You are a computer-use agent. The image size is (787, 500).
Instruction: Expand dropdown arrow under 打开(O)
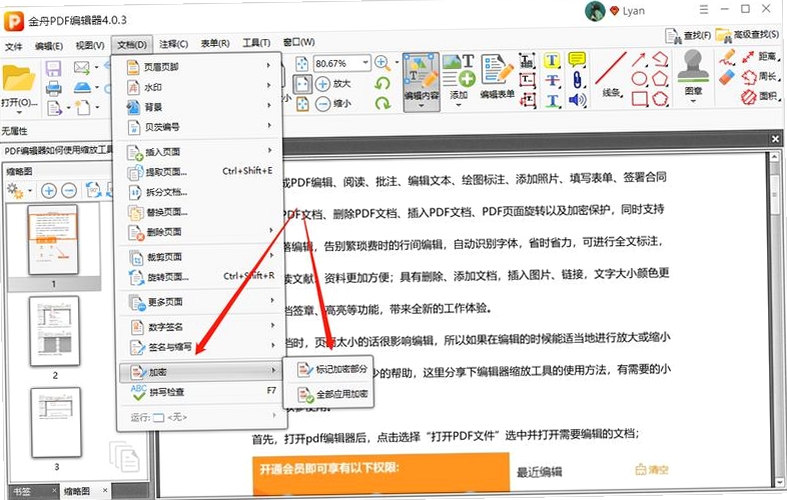[19, 111]
